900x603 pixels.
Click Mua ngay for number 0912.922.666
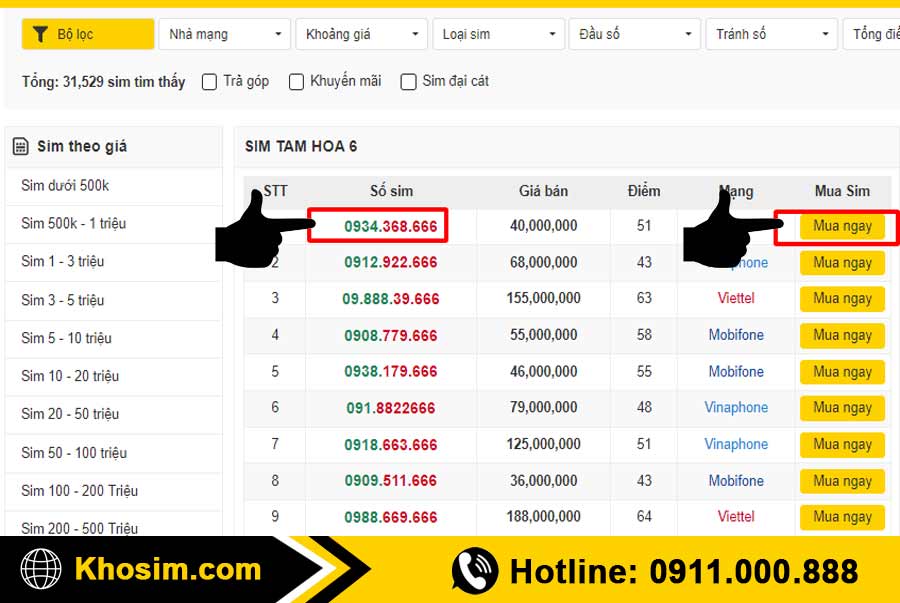(x=842, y=262)
